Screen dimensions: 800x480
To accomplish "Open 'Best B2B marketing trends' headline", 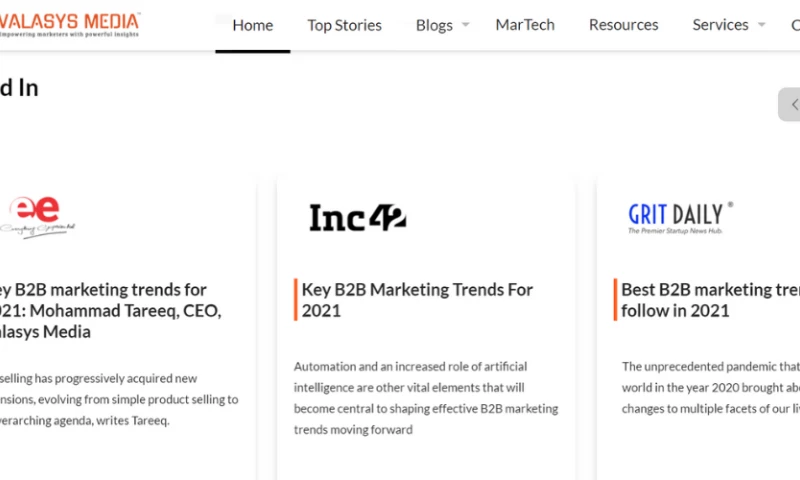I will tap(710, 300).
